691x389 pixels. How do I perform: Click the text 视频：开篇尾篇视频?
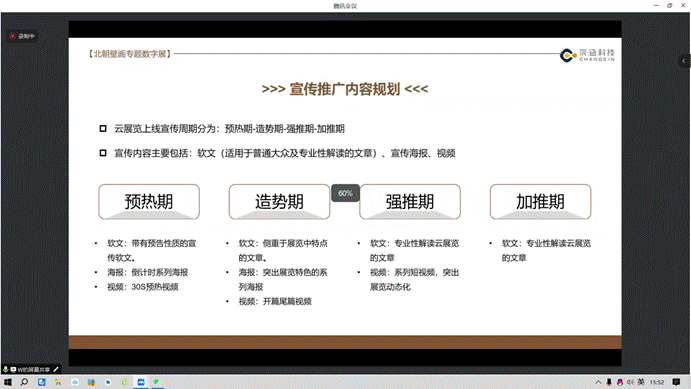point(275,301)
